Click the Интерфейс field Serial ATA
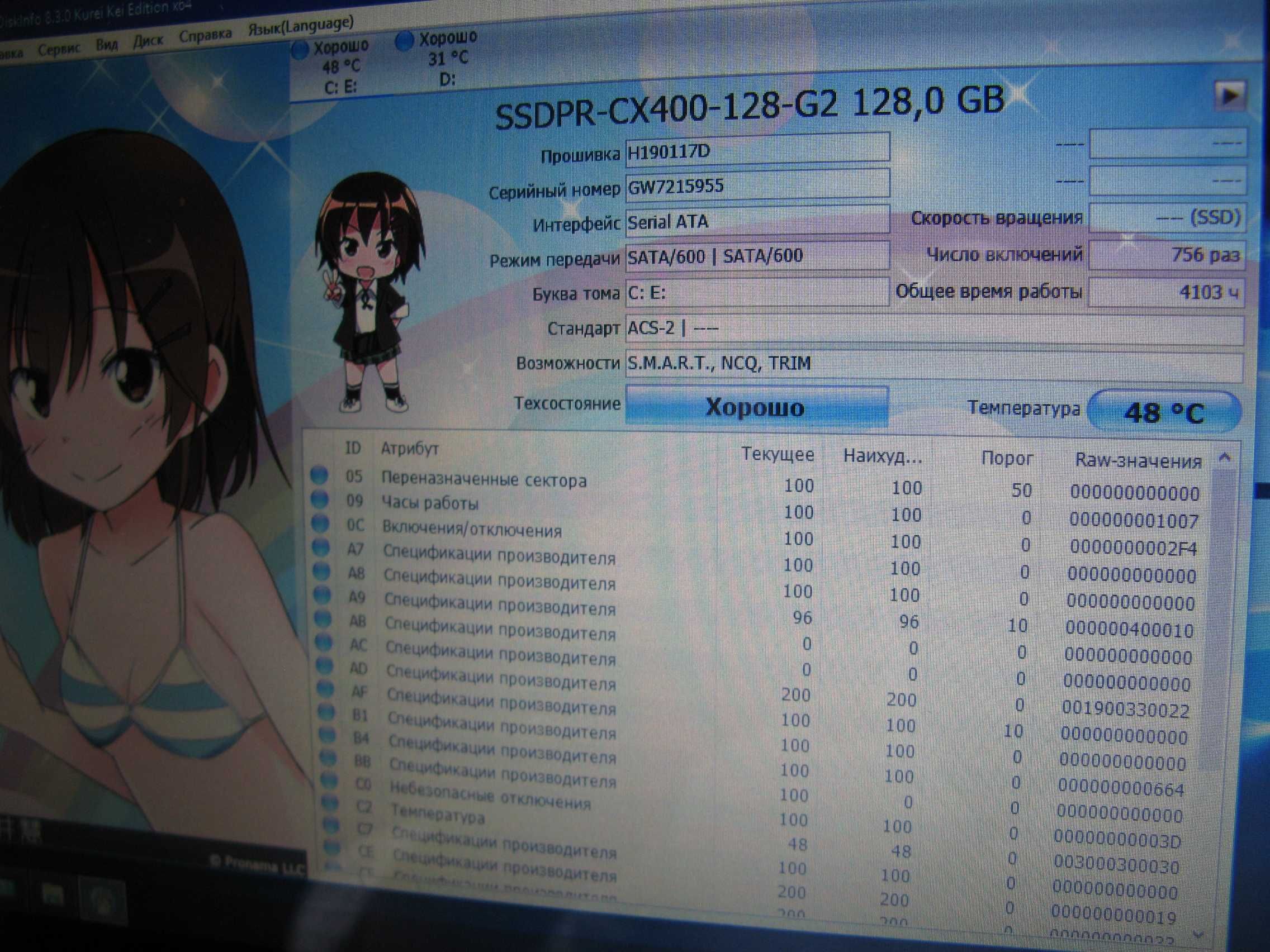Viewport: 1270px width, 952px height. [757, 220]
